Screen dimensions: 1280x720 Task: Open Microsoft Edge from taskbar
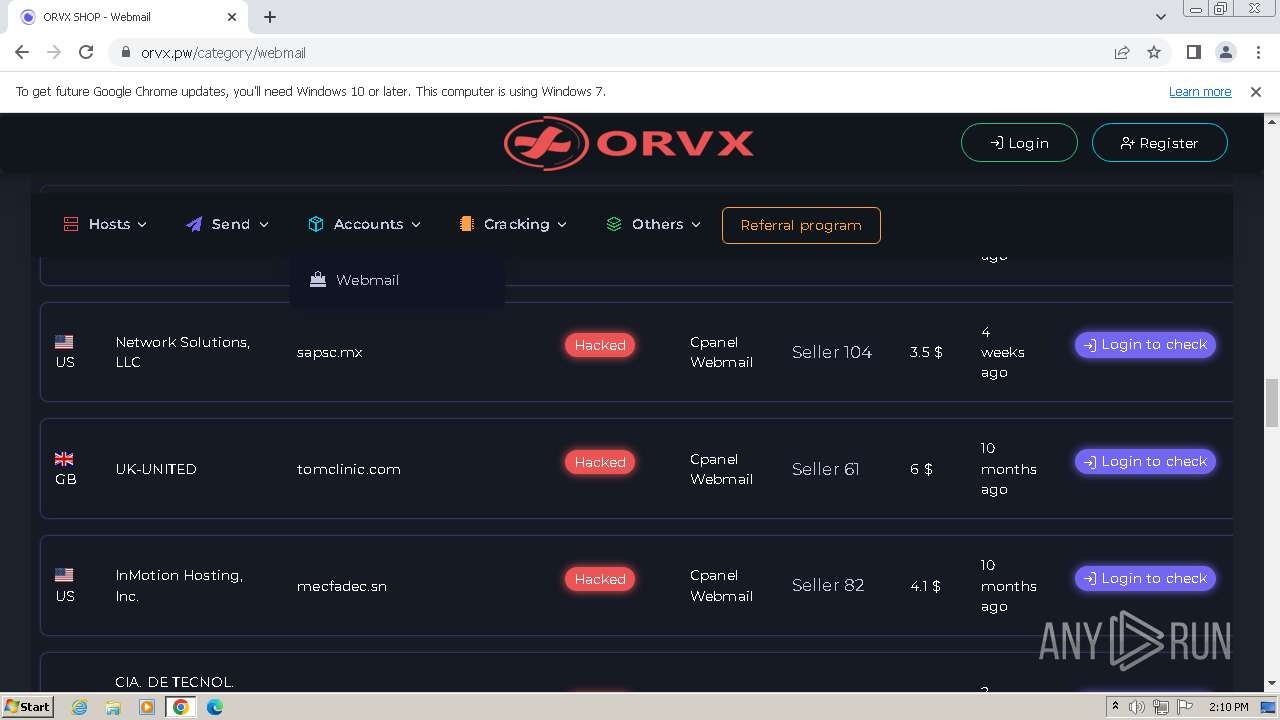click(215, 707)
